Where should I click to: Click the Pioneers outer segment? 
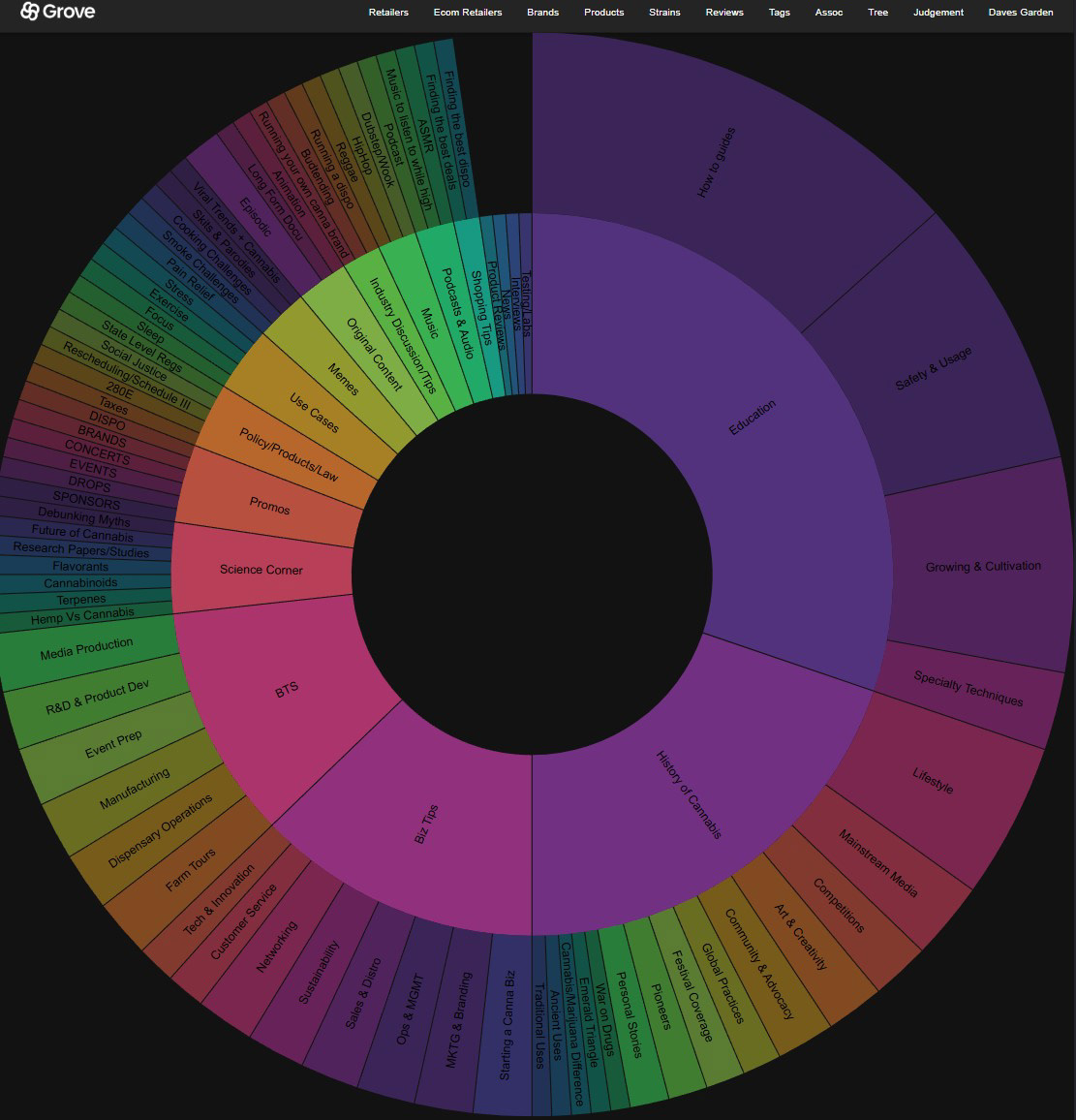(x=661, y=1008)
